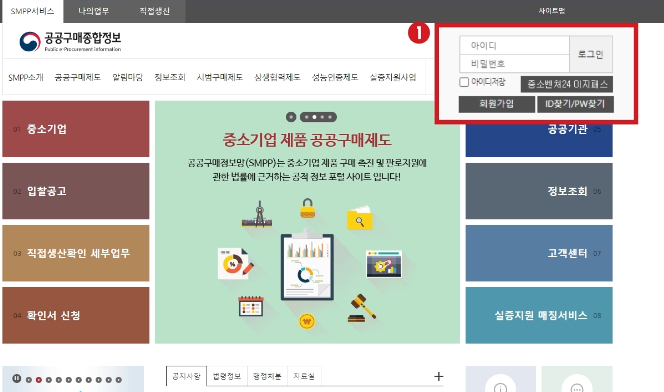This screenshot has height=392, width=664.
Task: Click the round stop control above main banner title
Action: (291, 117)
